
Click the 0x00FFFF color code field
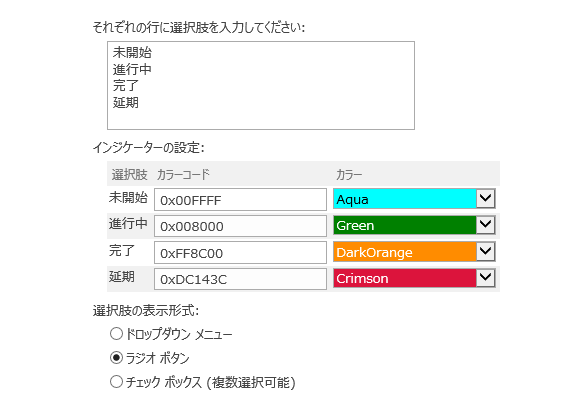click(x=240, y=200)
